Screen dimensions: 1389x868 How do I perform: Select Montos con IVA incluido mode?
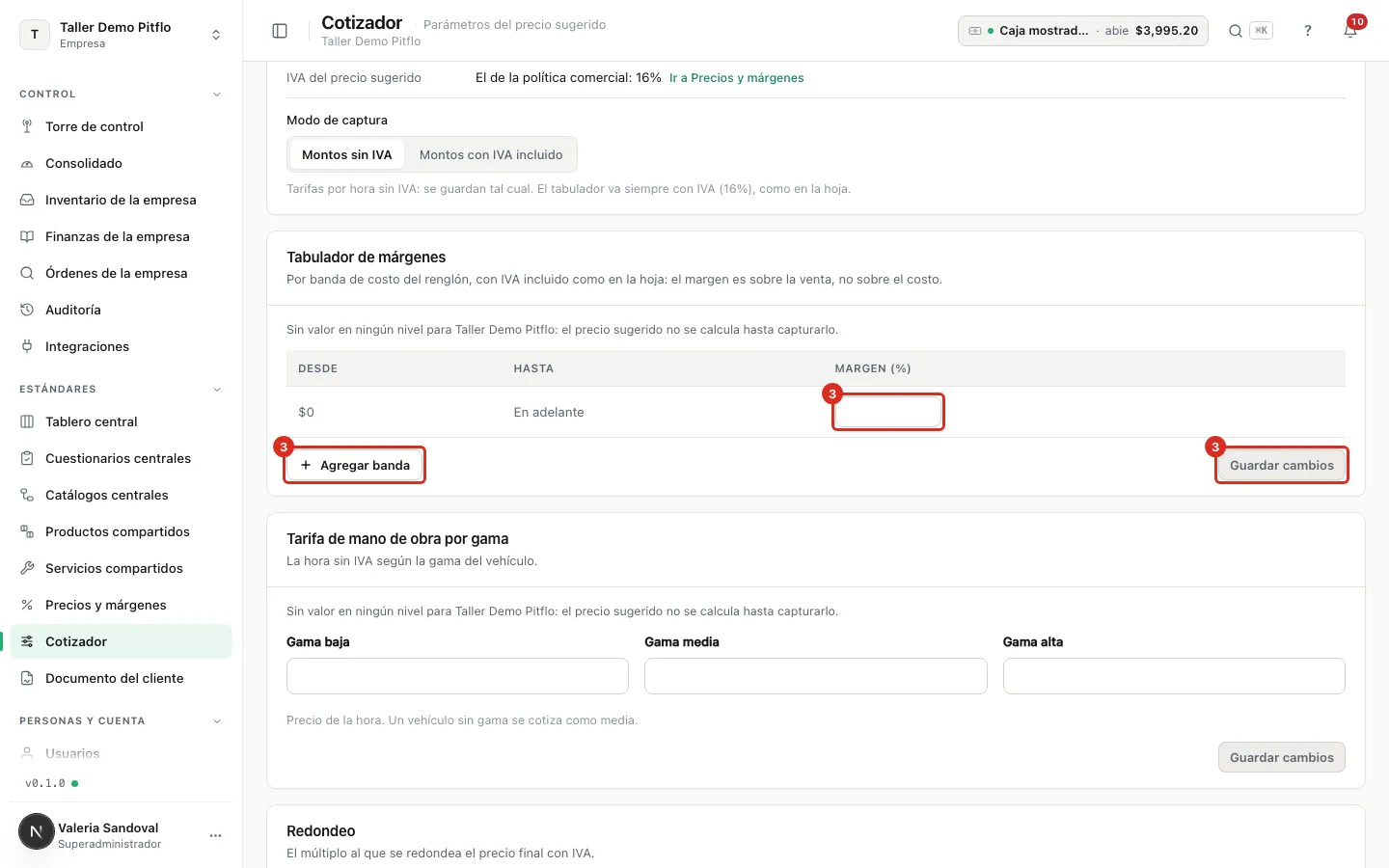[x=491, y=154]
